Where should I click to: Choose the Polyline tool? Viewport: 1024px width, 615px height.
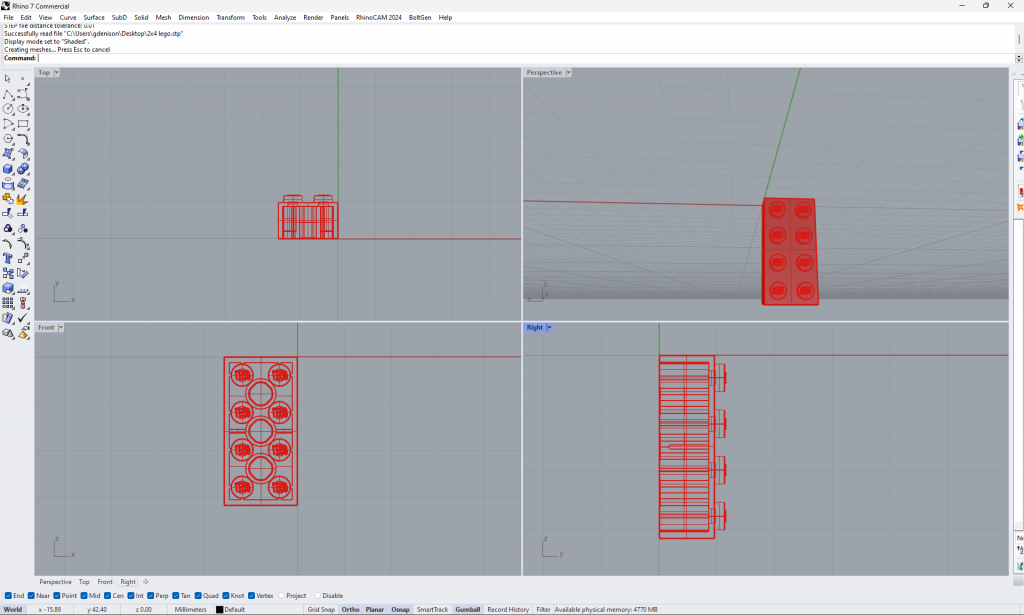8,94
